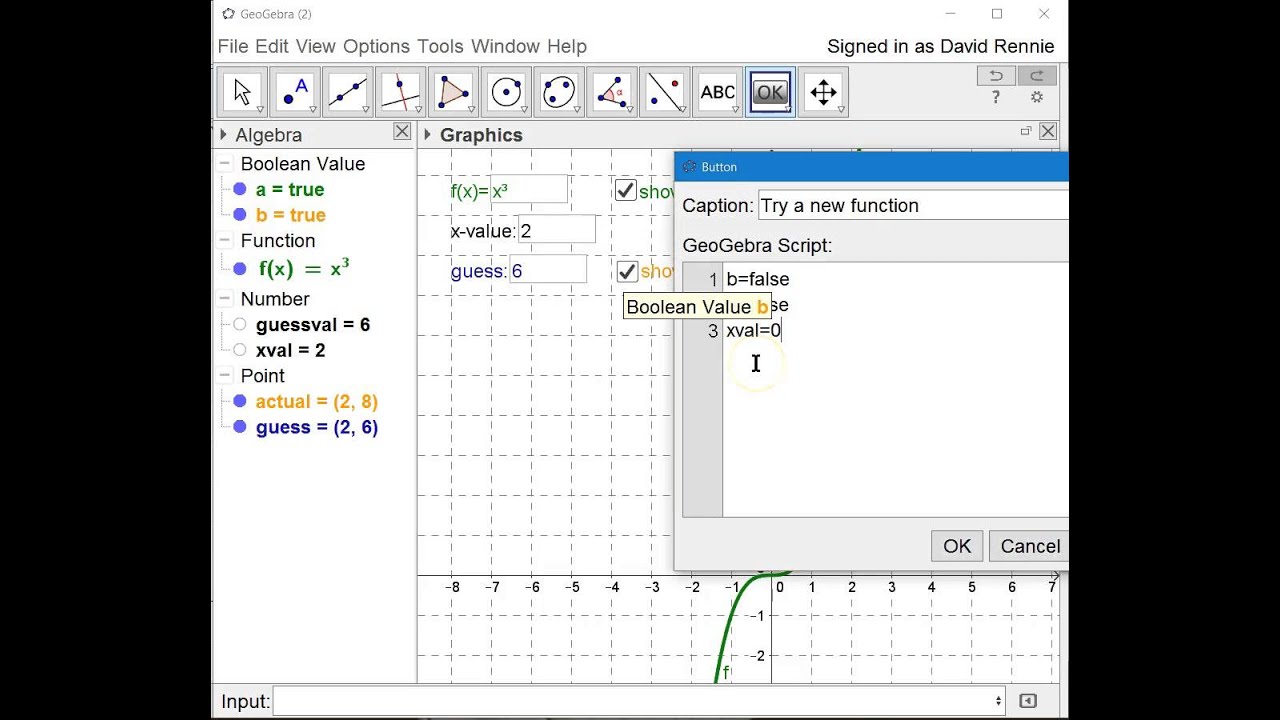
Task: Select f(x) = x³ in Algebra
Action: 304,269
